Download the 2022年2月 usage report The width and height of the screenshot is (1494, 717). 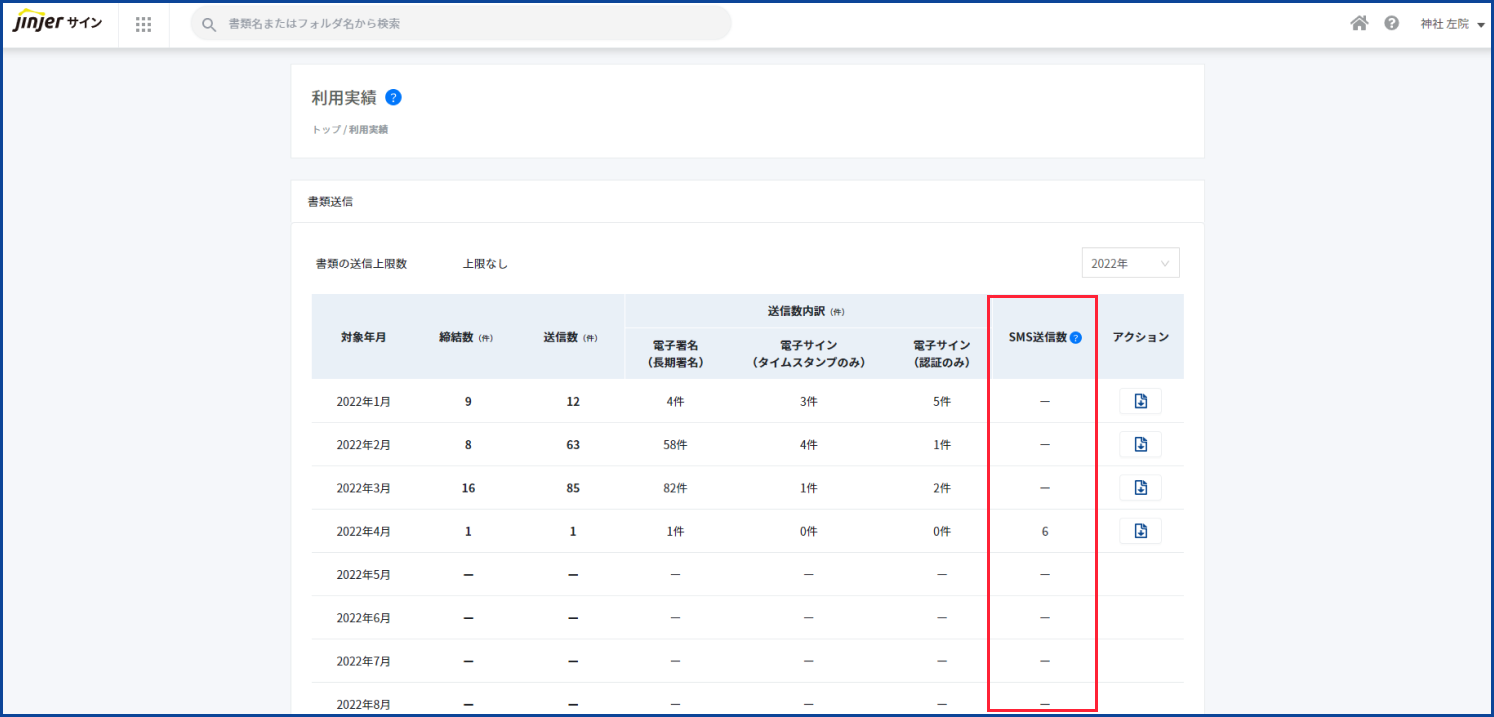pos(1140,444)
